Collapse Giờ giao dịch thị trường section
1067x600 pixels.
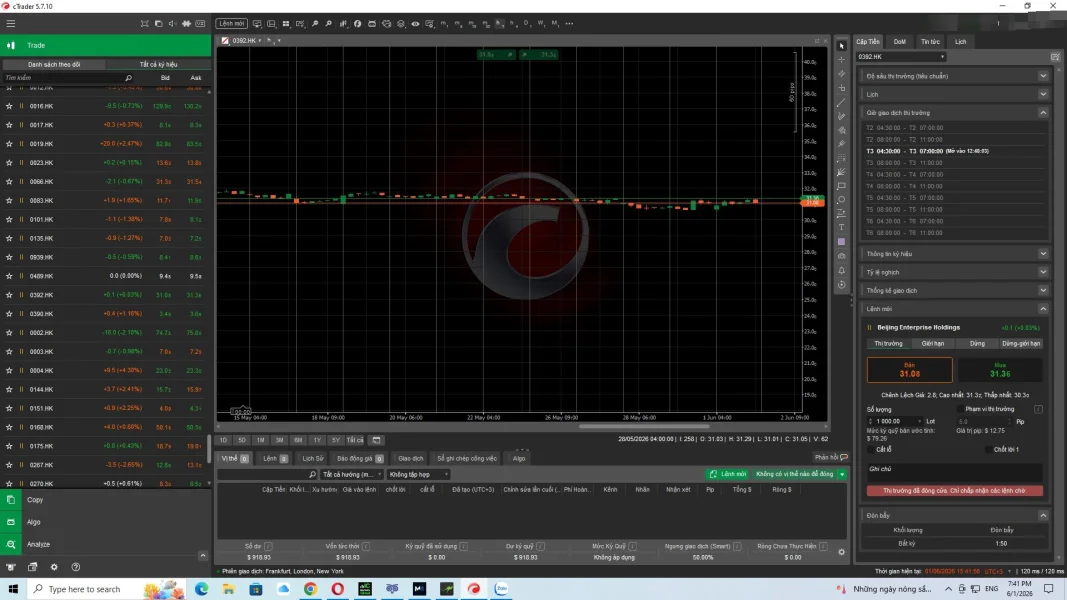[1043, 113]
